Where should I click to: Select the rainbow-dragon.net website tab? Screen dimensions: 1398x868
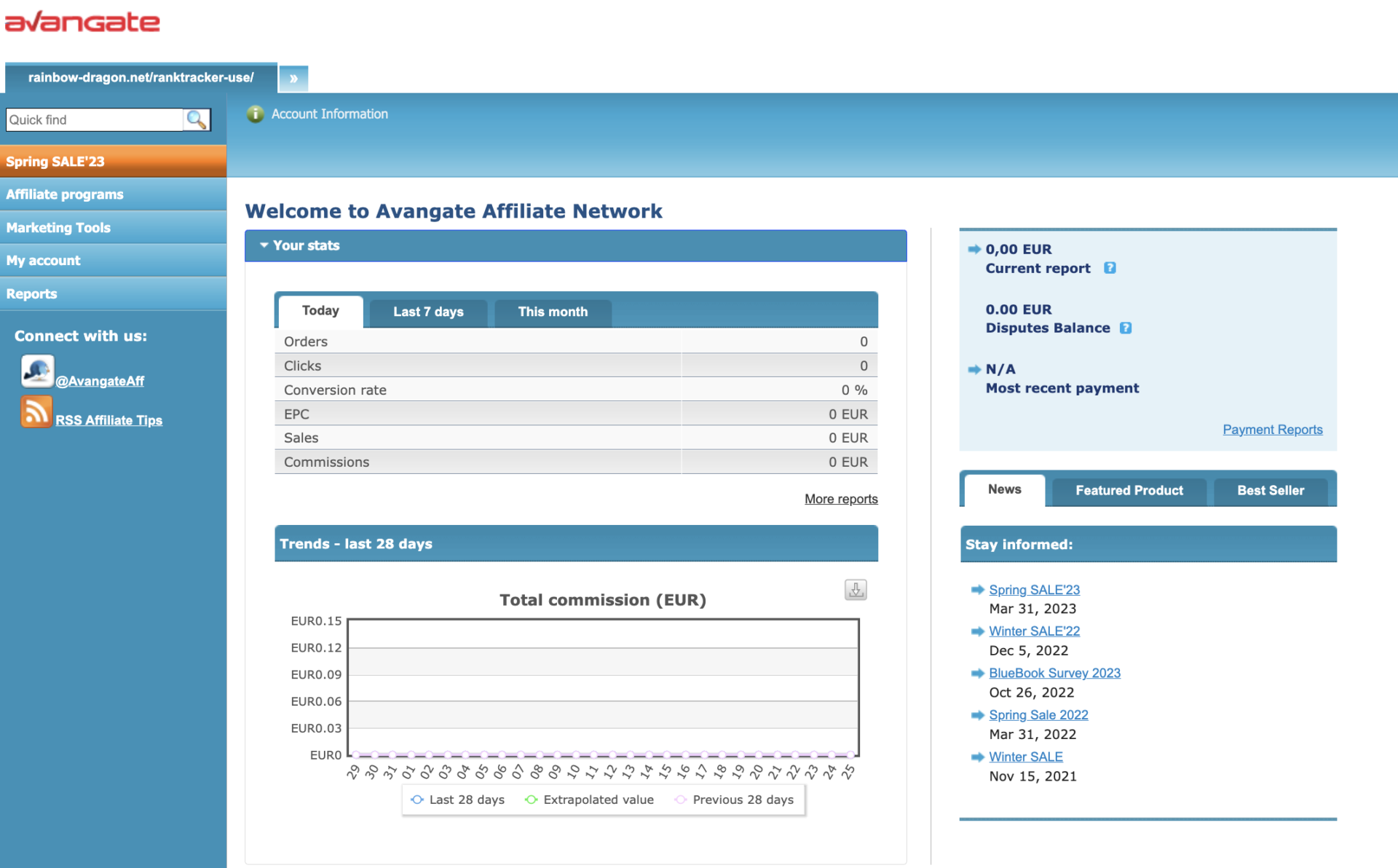pyautogui.click(x=141, y=77)
